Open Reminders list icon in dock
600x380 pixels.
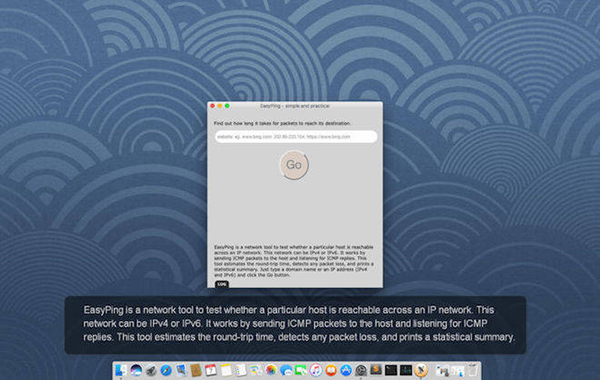[241, 370]
